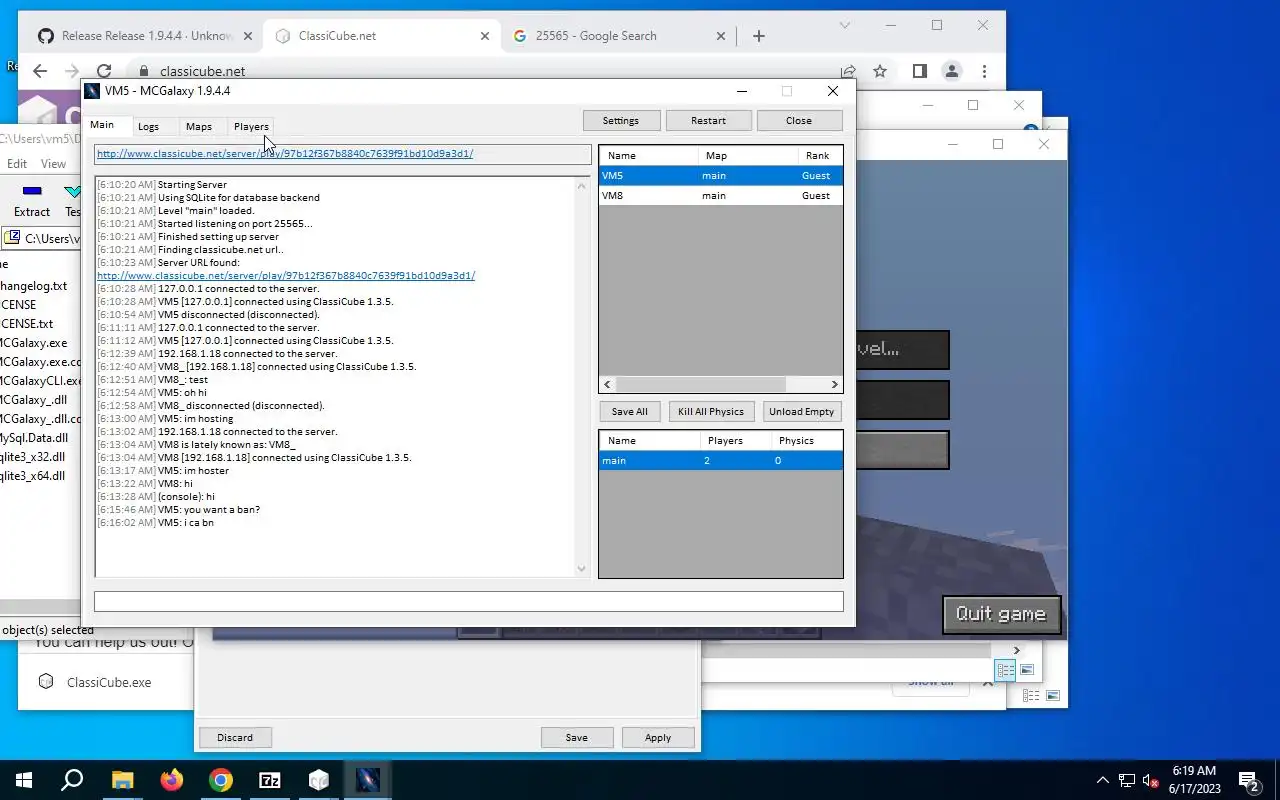
Task: Open the Chrome profile avatar menu
Action: [952, 71]
